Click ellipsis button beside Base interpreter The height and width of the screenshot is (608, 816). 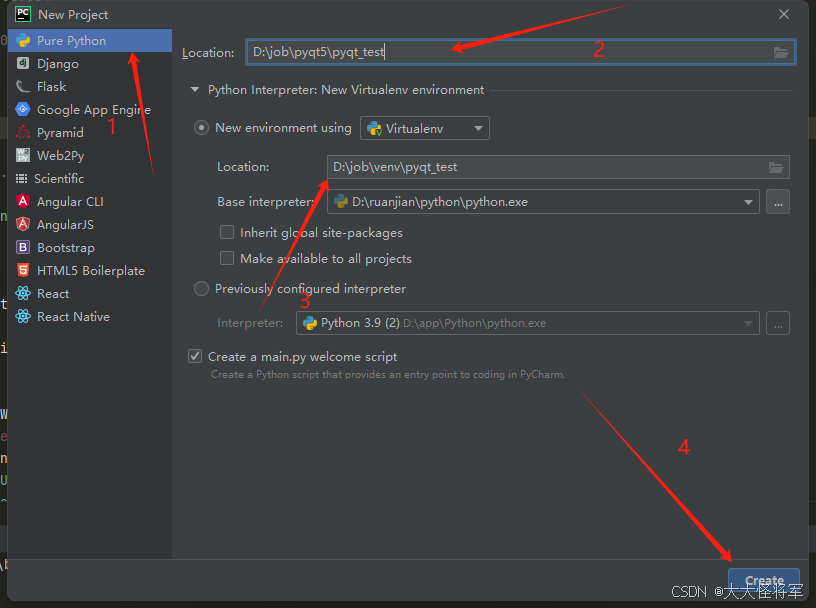(777, 201)
